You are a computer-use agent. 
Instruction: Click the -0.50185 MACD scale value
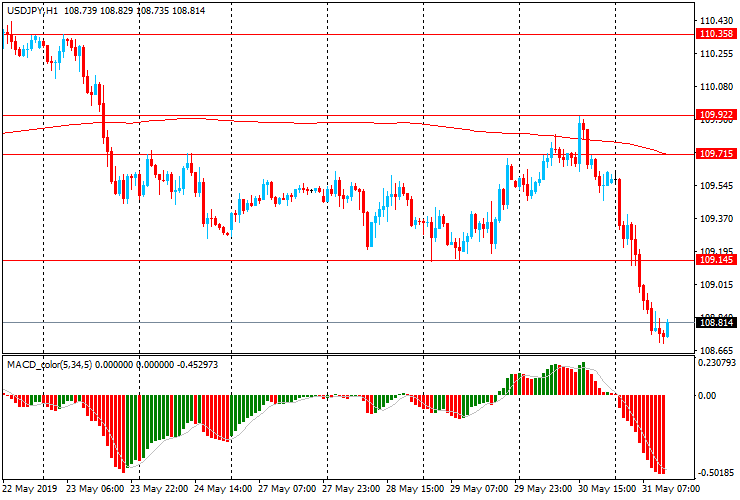click(x=716, y=473)
